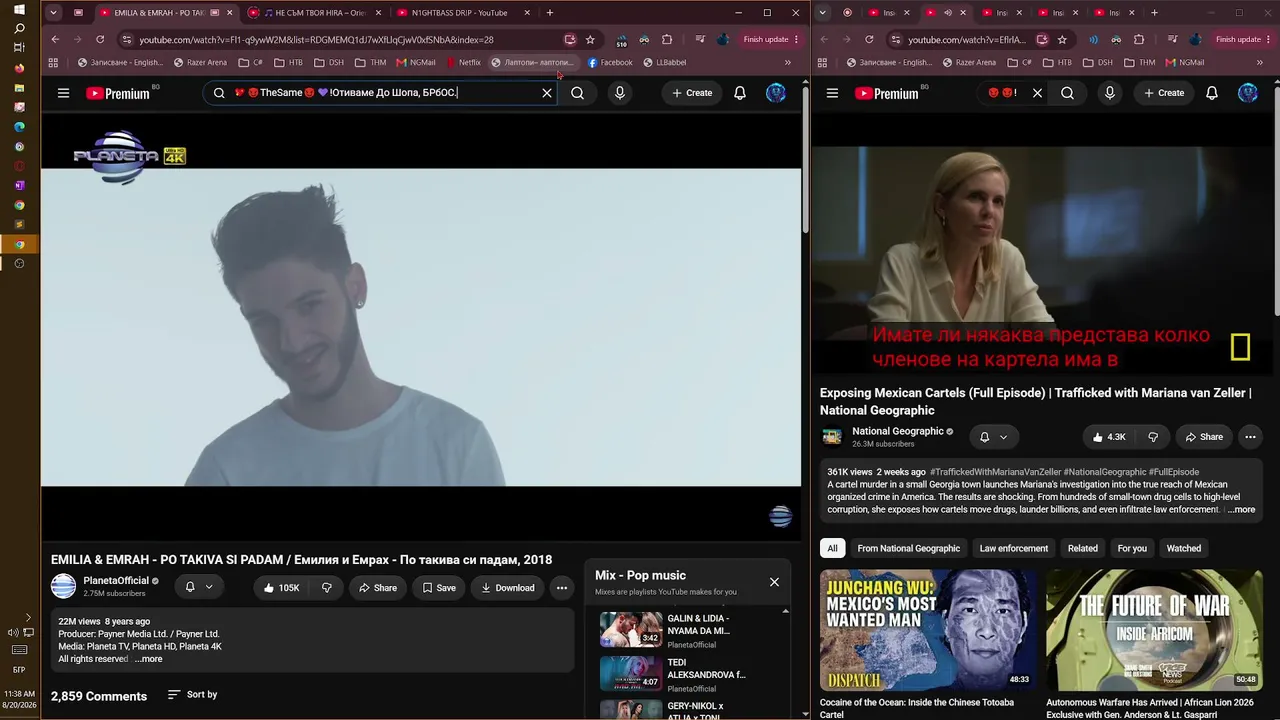Share the Emilia & Emrah video
Screen dimensions: 1280x720
(x=378, y=588)
